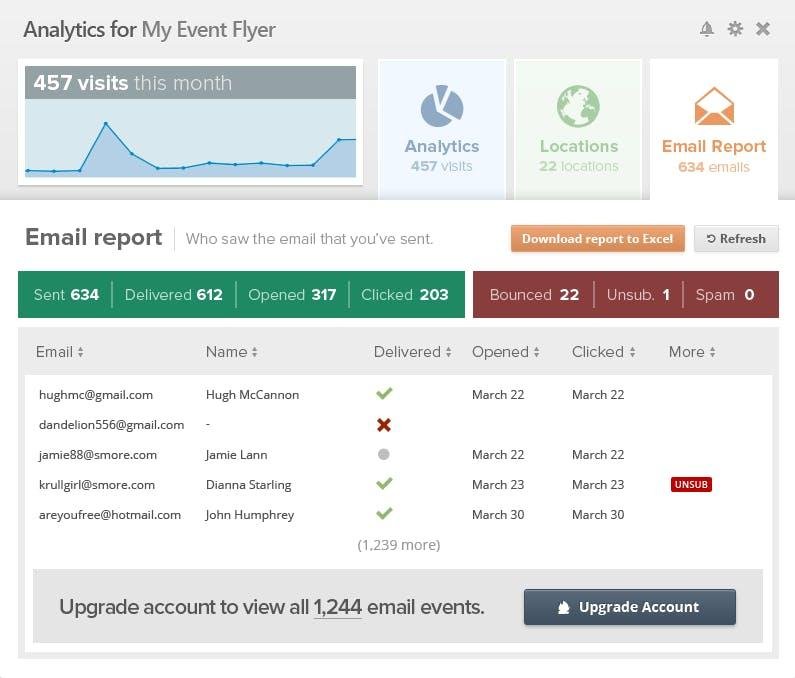Sort by Clicked column
The width and height of the screenshot is (795, 678).
click(x=603, y=352)
